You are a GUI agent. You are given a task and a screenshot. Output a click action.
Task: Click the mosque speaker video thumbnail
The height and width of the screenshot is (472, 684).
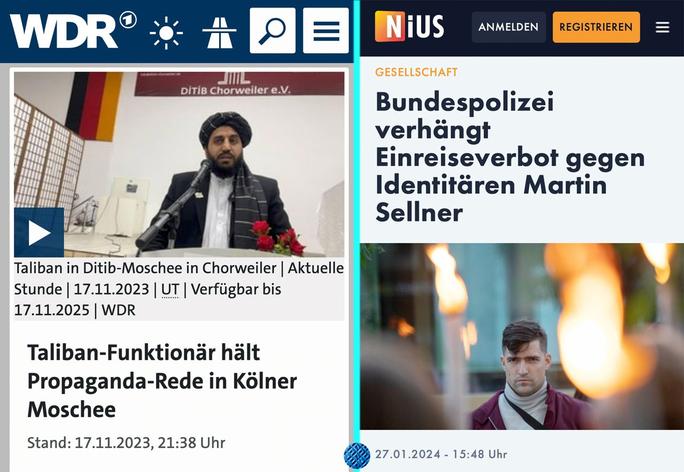tap(179, 164)
